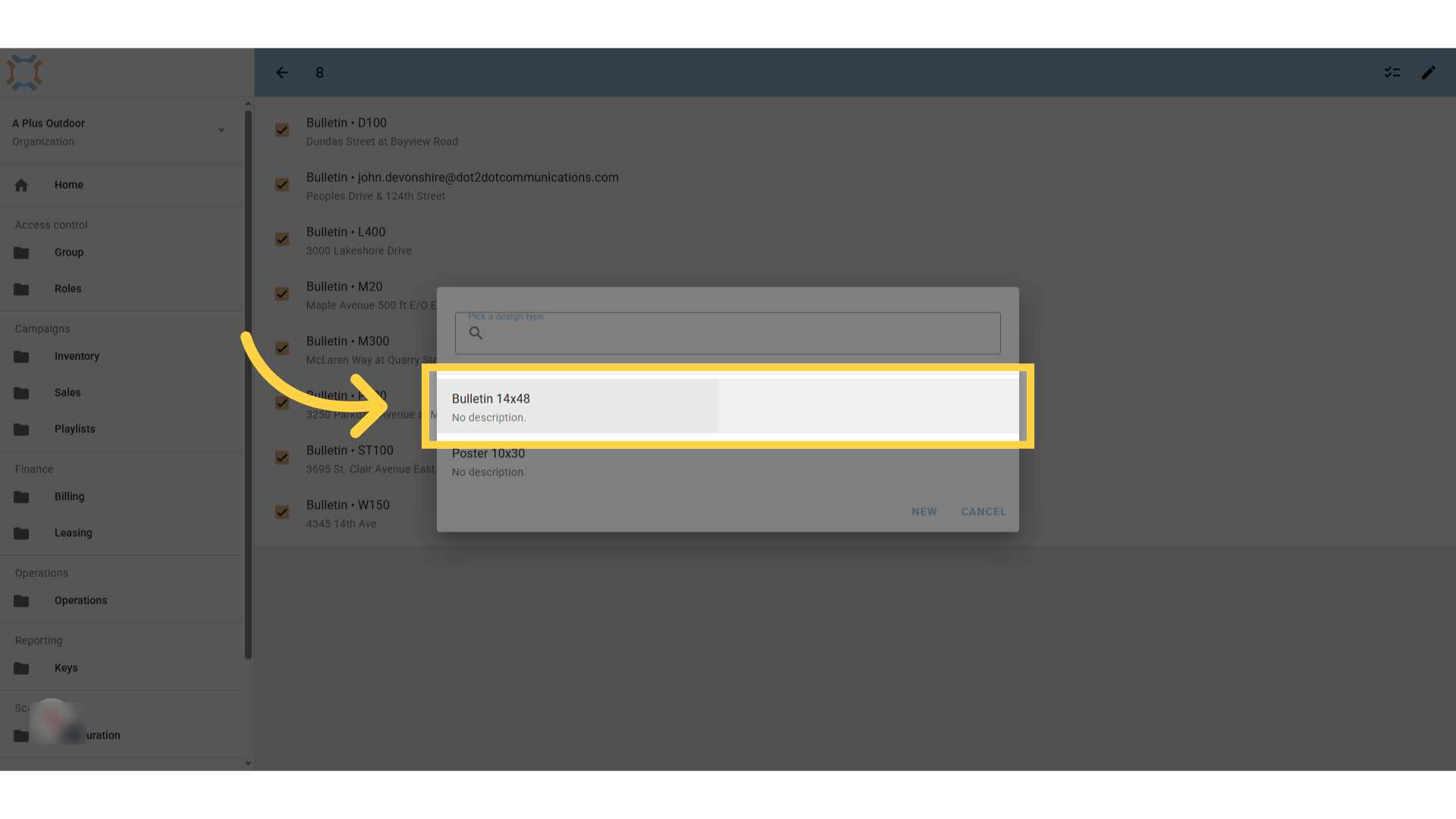Uncheck the Bulletin W150 checkbox

tap(282, 513)
